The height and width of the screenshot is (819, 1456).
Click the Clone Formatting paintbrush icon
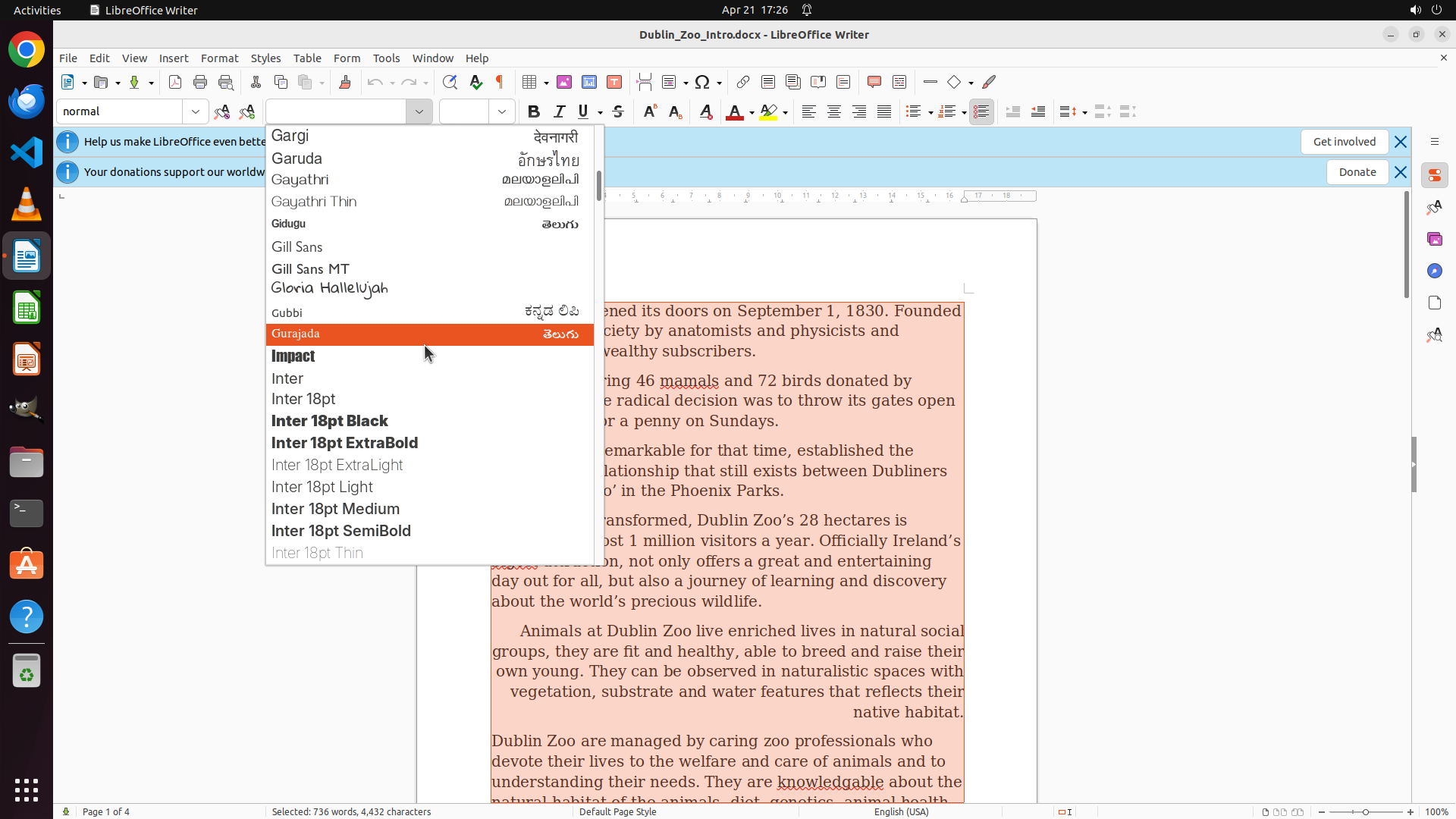coord(345,82)
